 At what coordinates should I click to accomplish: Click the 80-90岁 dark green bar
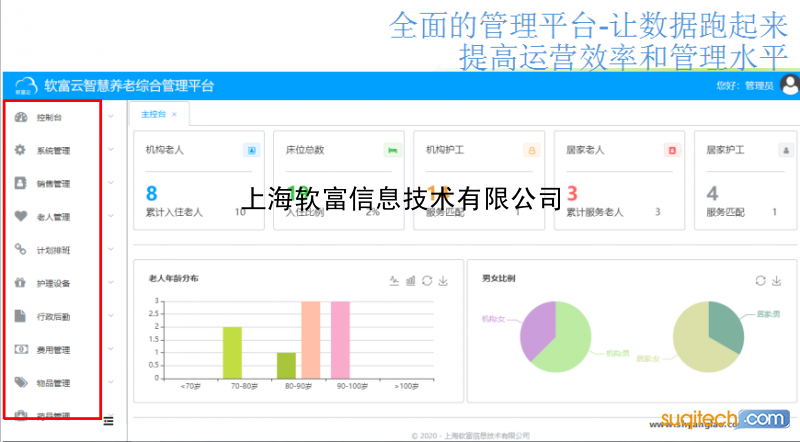[x=286, y=365]
